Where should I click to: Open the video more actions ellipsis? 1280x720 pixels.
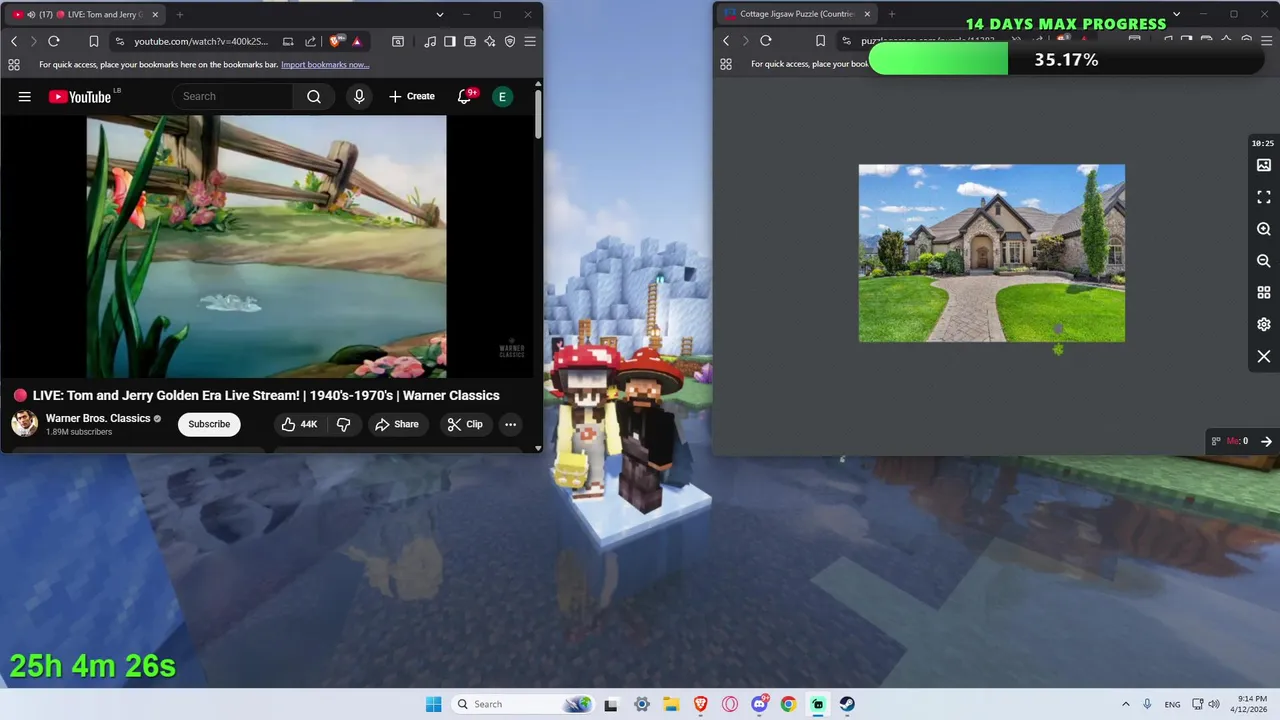510,424
